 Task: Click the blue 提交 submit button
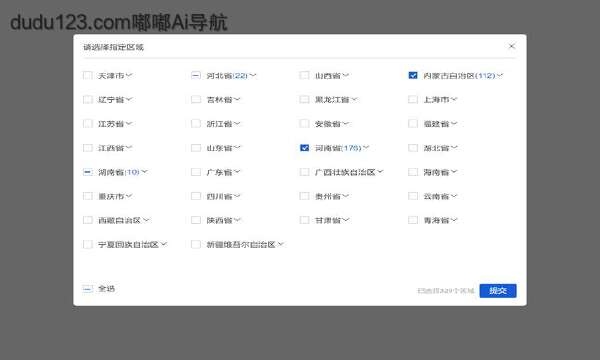pos(498,291)
